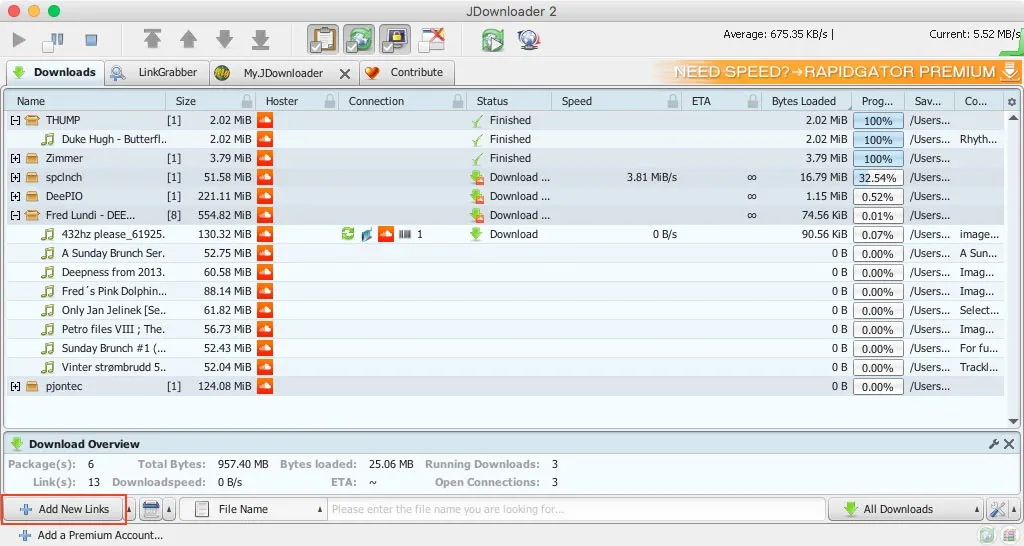
Task: Click Add New Links button
Action: coord(63,509)
